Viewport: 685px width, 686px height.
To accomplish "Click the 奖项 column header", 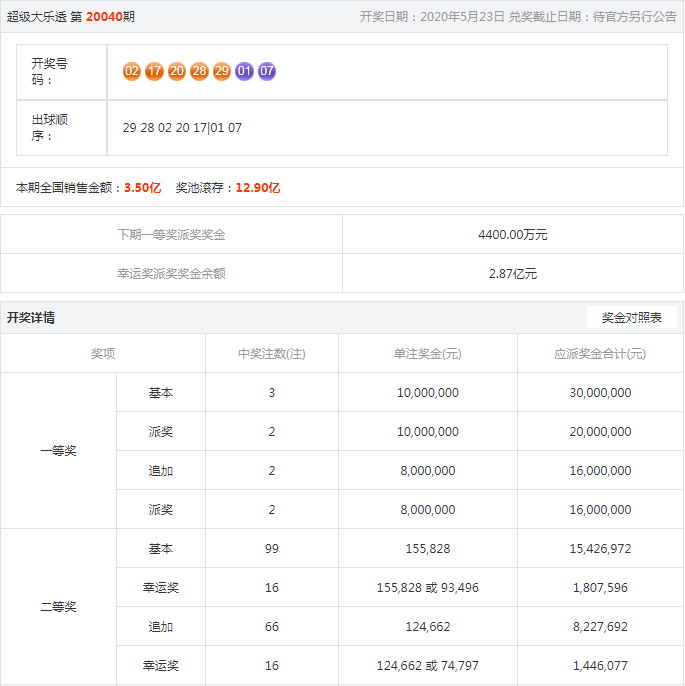I will coord(103,354).
